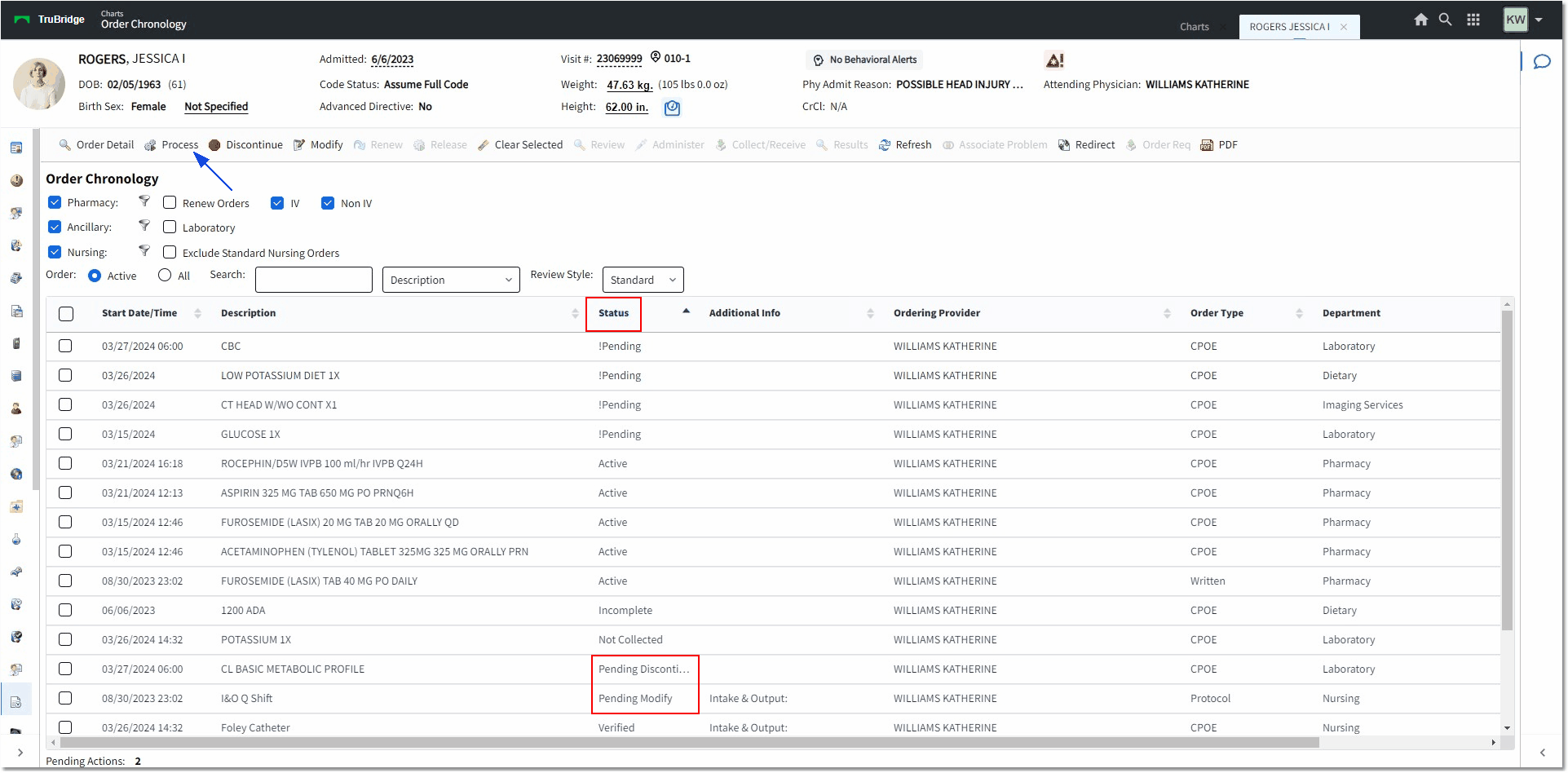Open the Description search dropdown
The width and height of the screenshot is (1568, 773).
tap(451, 280)
